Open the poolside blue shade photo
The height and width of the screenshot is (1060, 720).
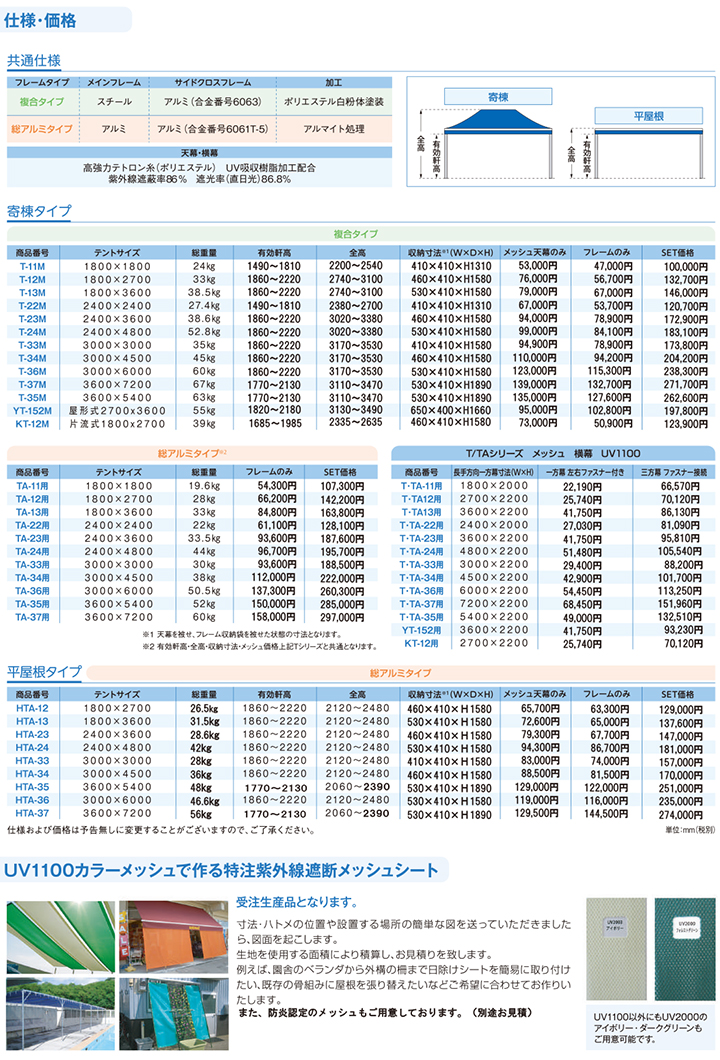60,1013
